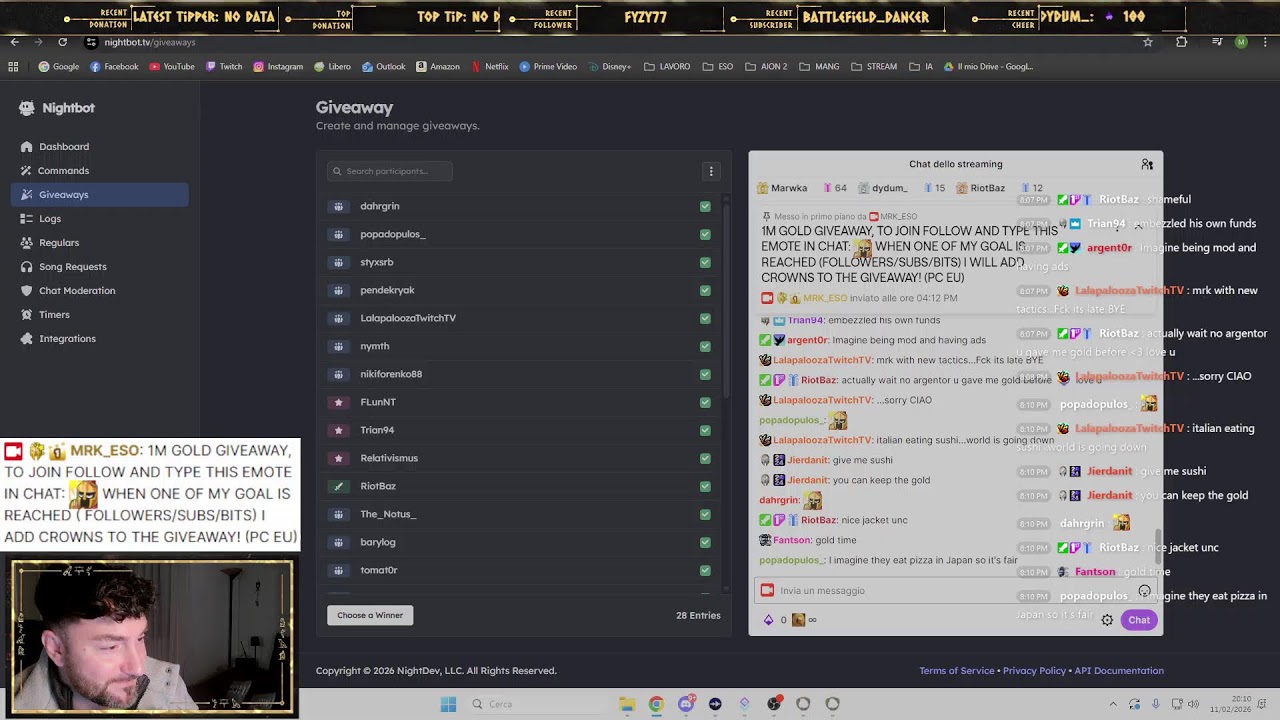Open chat community users icon
This screenshot has height=720, width=1280.
1147,164
